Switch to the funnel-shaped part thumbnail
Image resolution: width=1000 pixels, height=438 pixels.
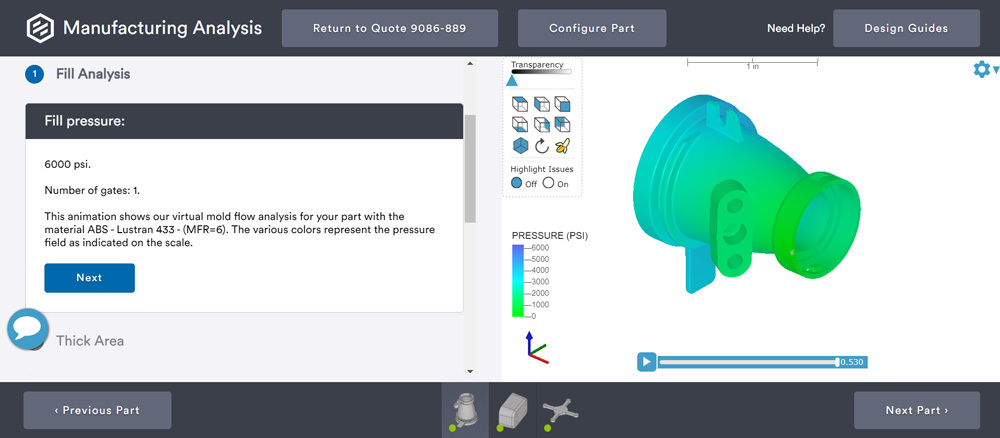(465, 409)
